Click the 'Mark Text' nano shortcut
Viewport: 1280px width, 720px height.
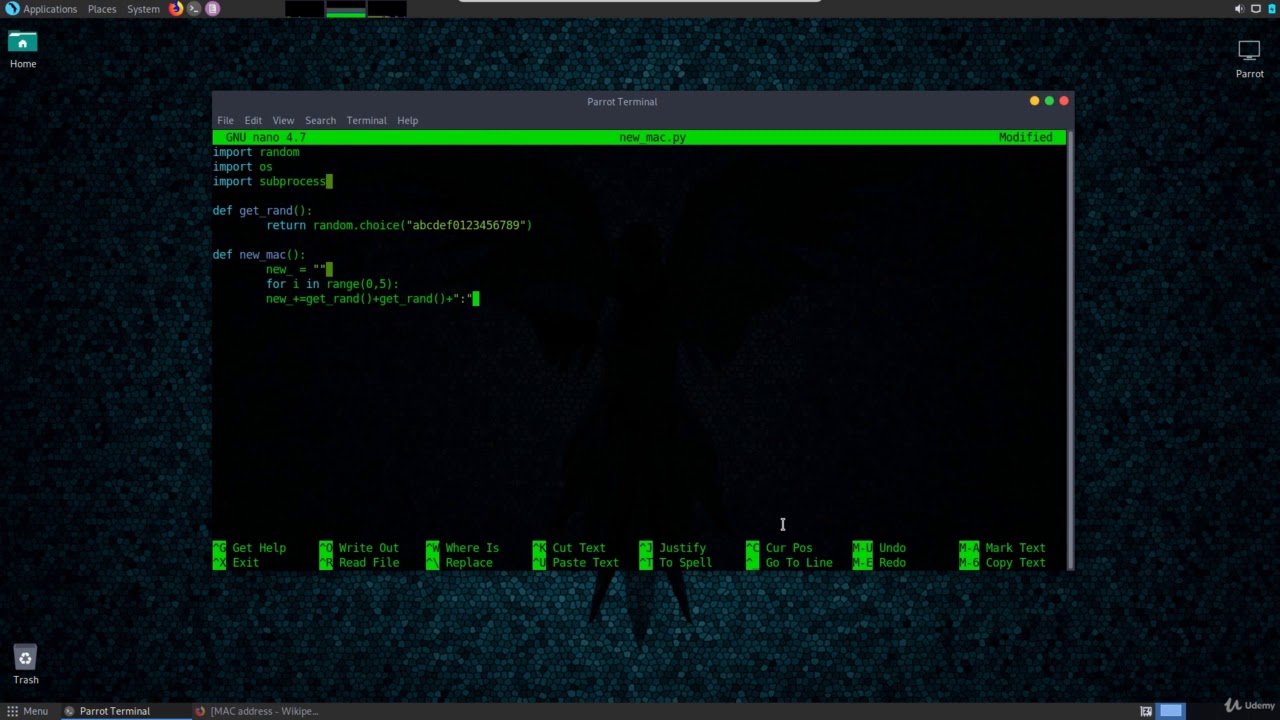(x=1002, y=548)
